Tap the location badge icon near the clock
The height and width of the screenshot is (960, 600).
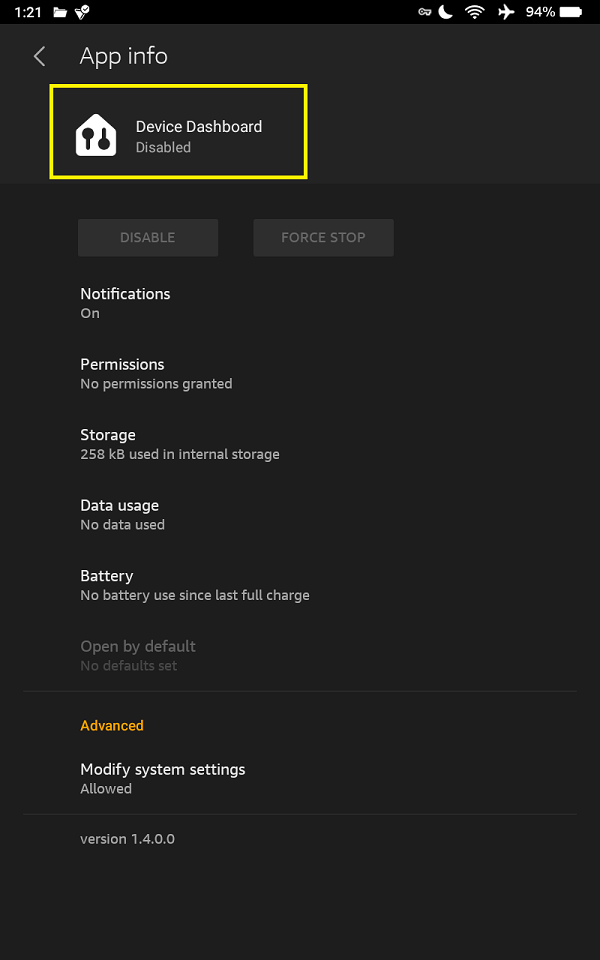click(83, 12)
